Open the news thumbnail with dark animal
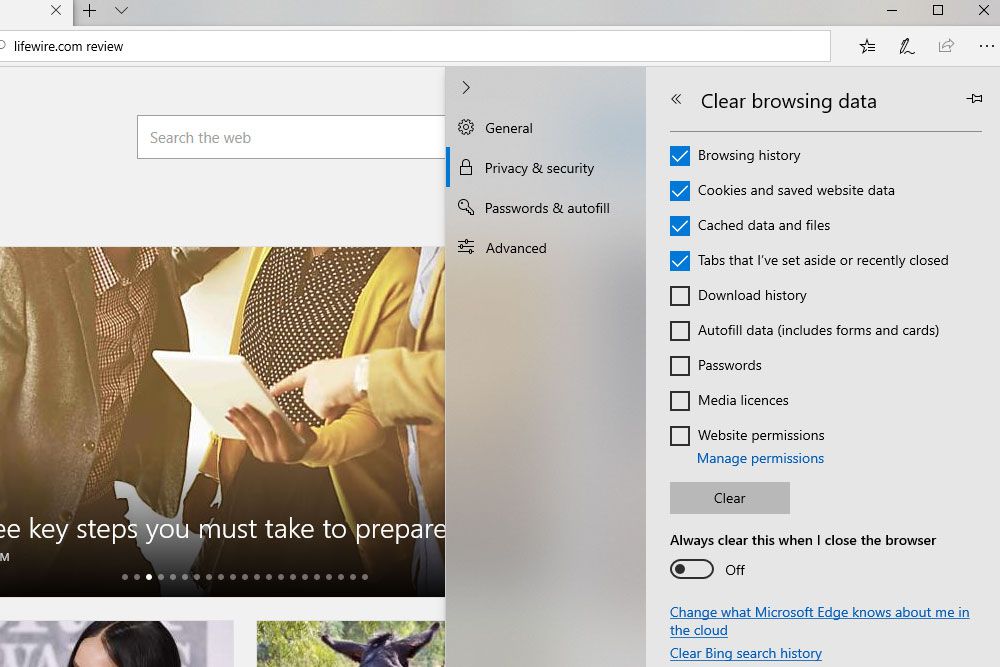This screenshot has width=1000, height=667. click(351, 644)
